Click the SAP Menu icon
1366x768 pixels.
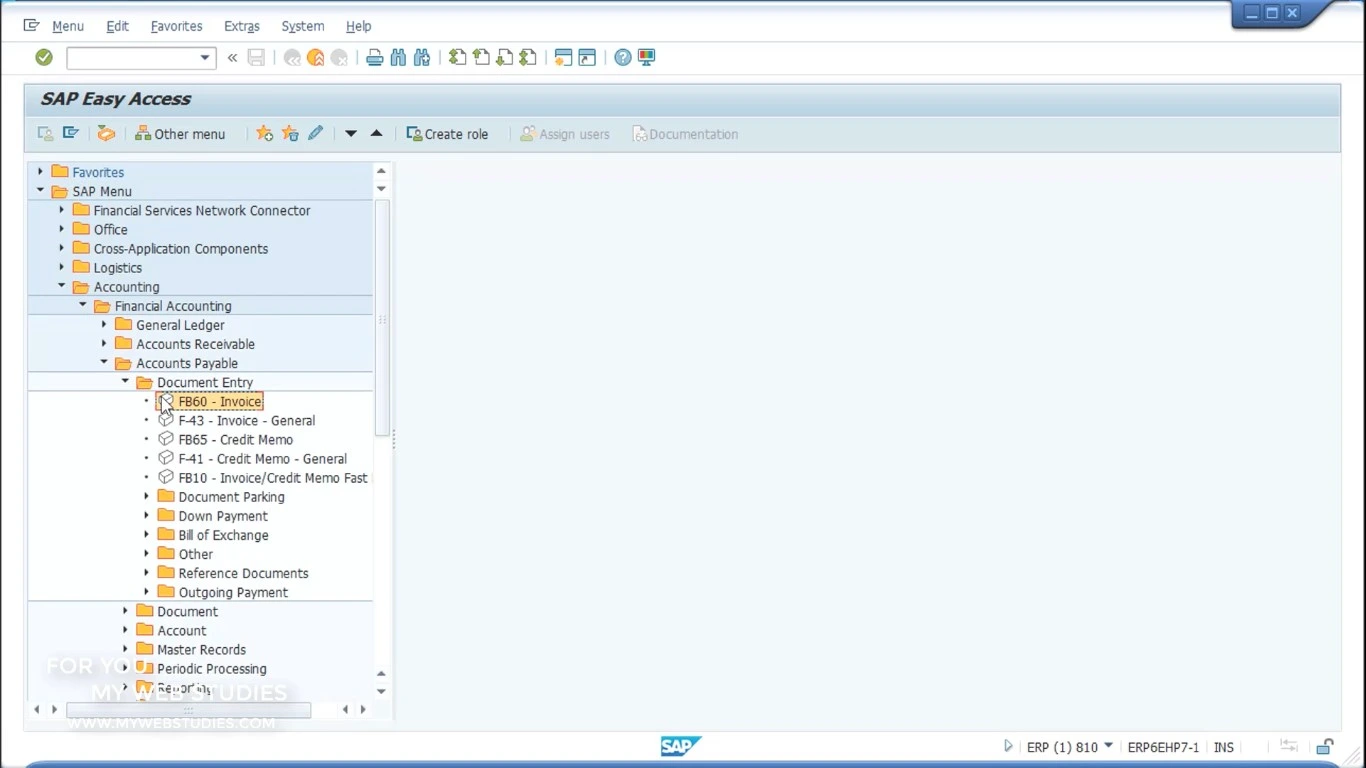coord(71,134)
